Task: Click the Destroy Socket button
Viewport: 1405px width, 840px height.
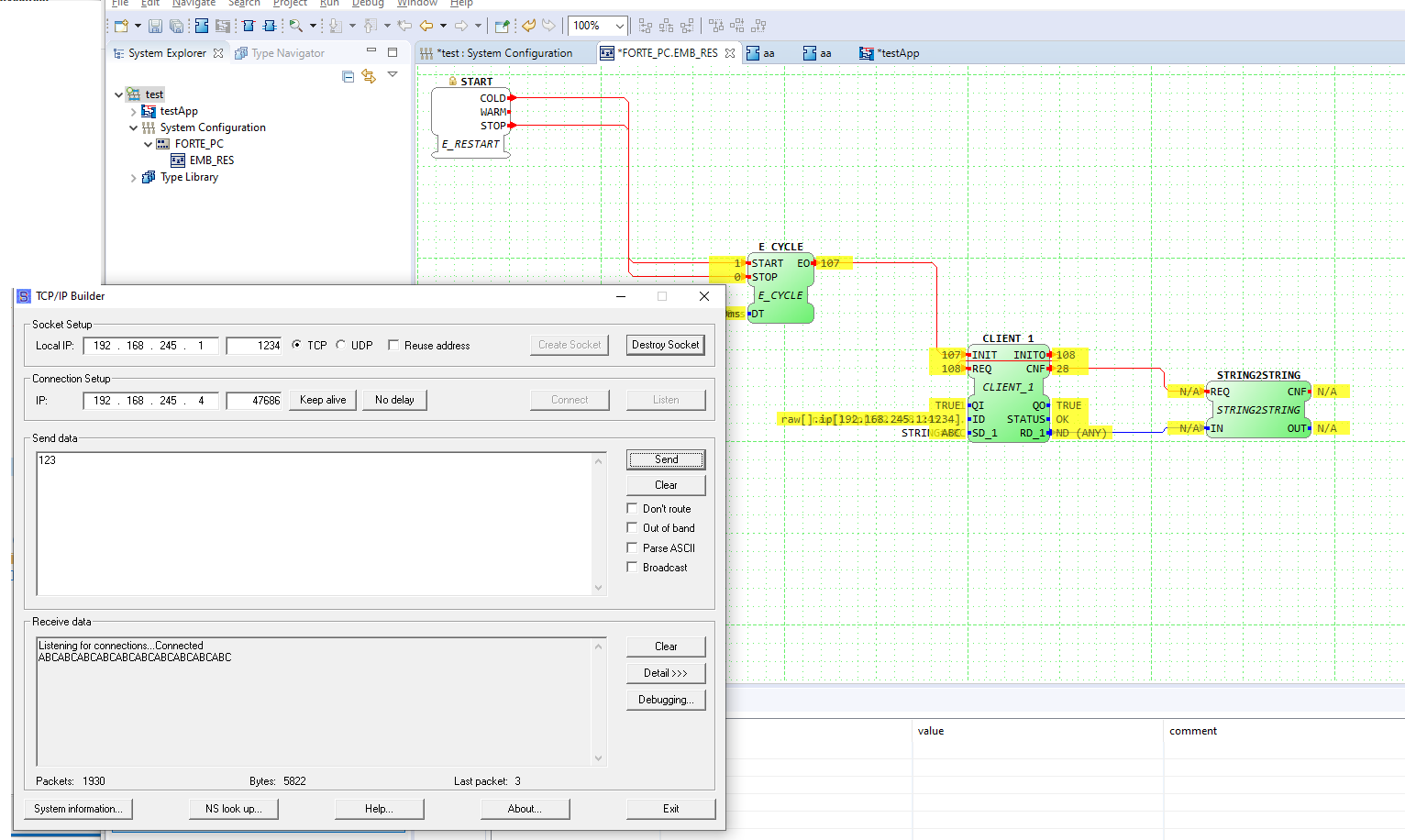Action: 666,345
